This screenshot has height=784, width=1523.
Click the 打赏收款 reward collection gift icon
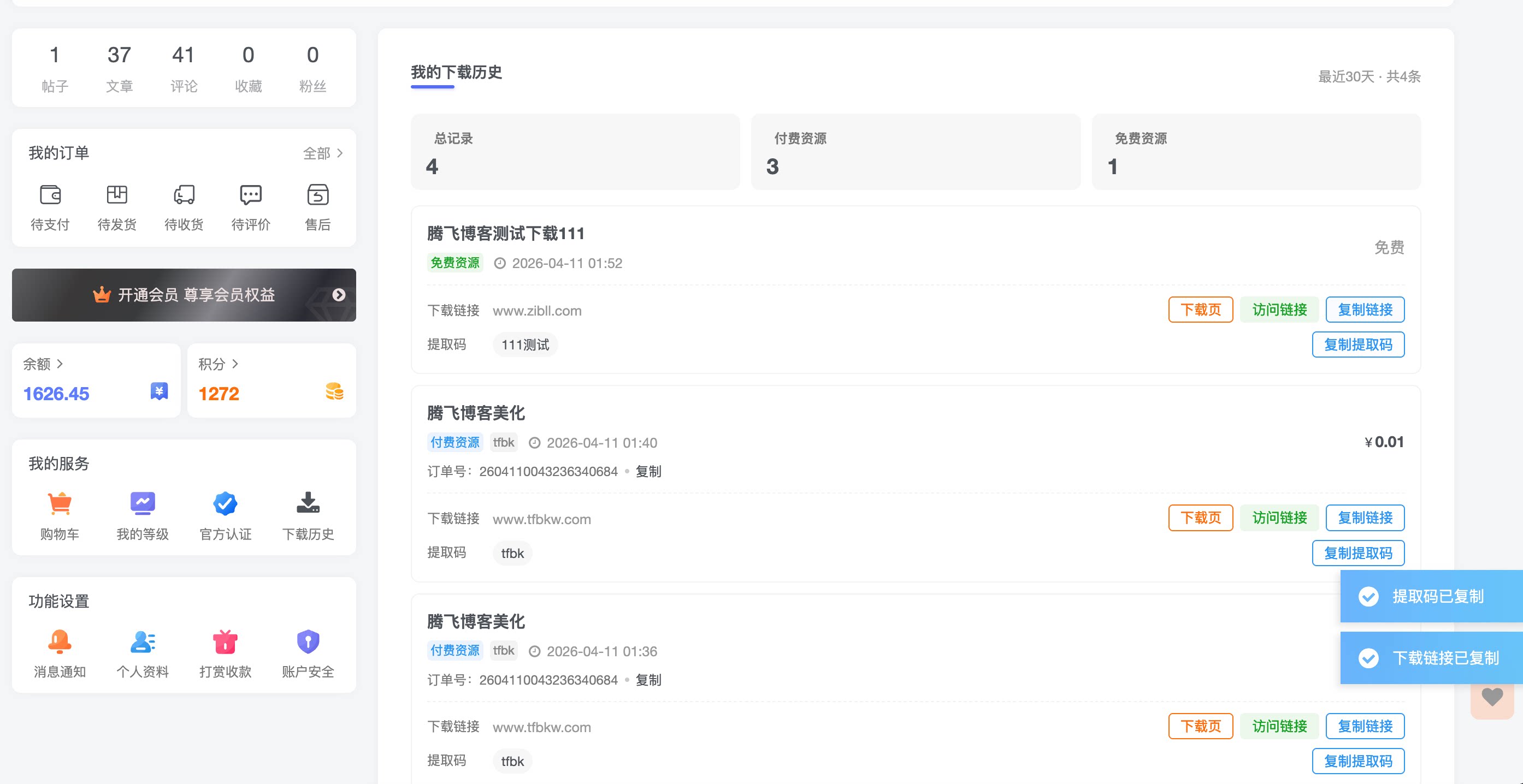coord(225,642)
